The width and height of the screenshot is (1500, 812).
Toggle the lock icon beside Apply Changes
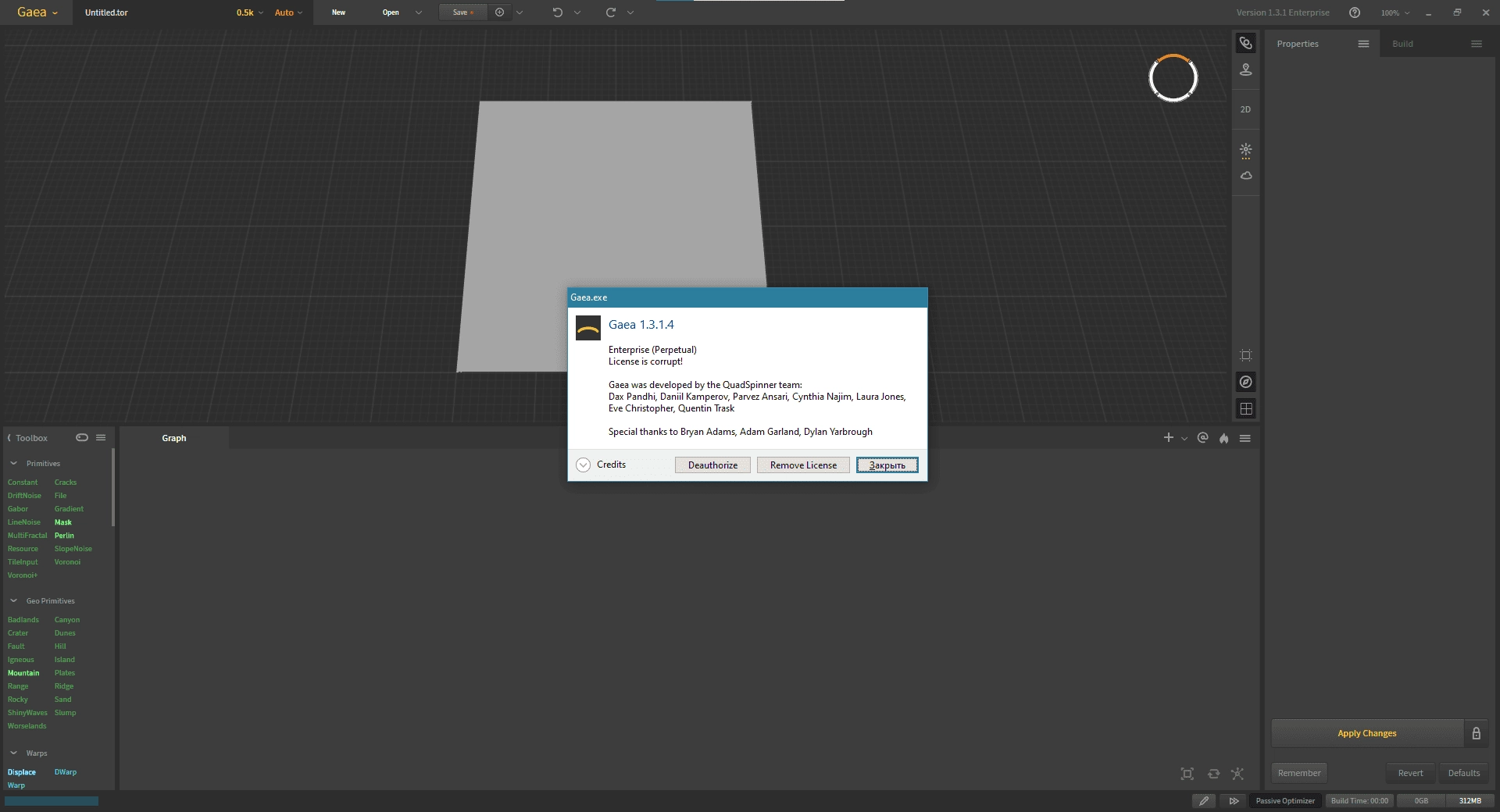1477,733
